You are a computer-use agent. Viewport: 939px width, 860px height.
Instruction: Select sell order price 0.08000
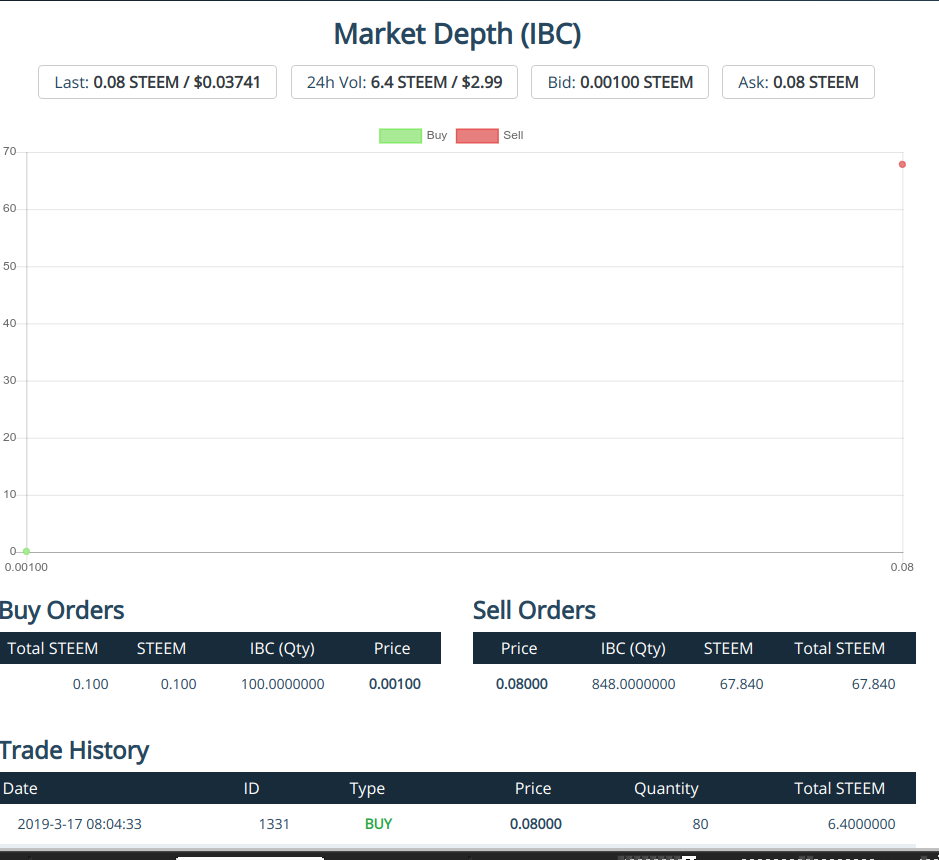pos(522,684)
